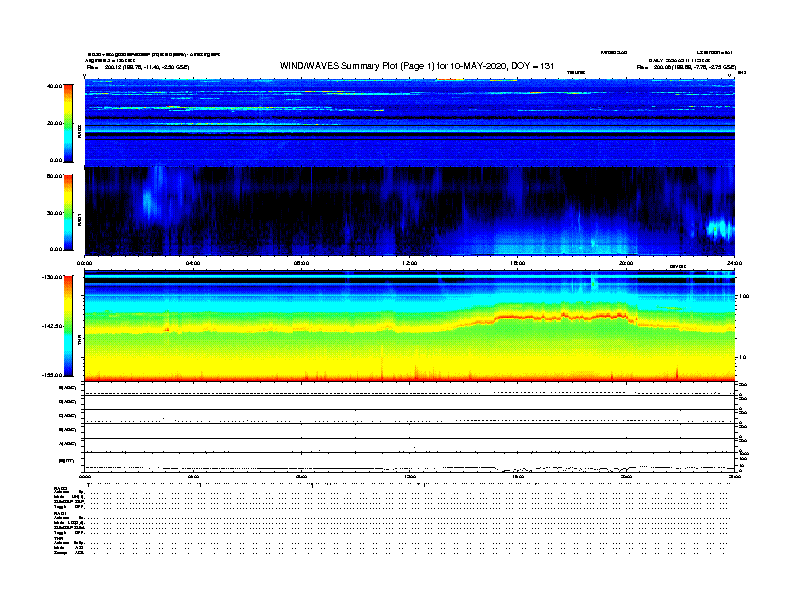Click the 12:00 label on the bottom time axis
792x612 pixels.
click(409, 476)
